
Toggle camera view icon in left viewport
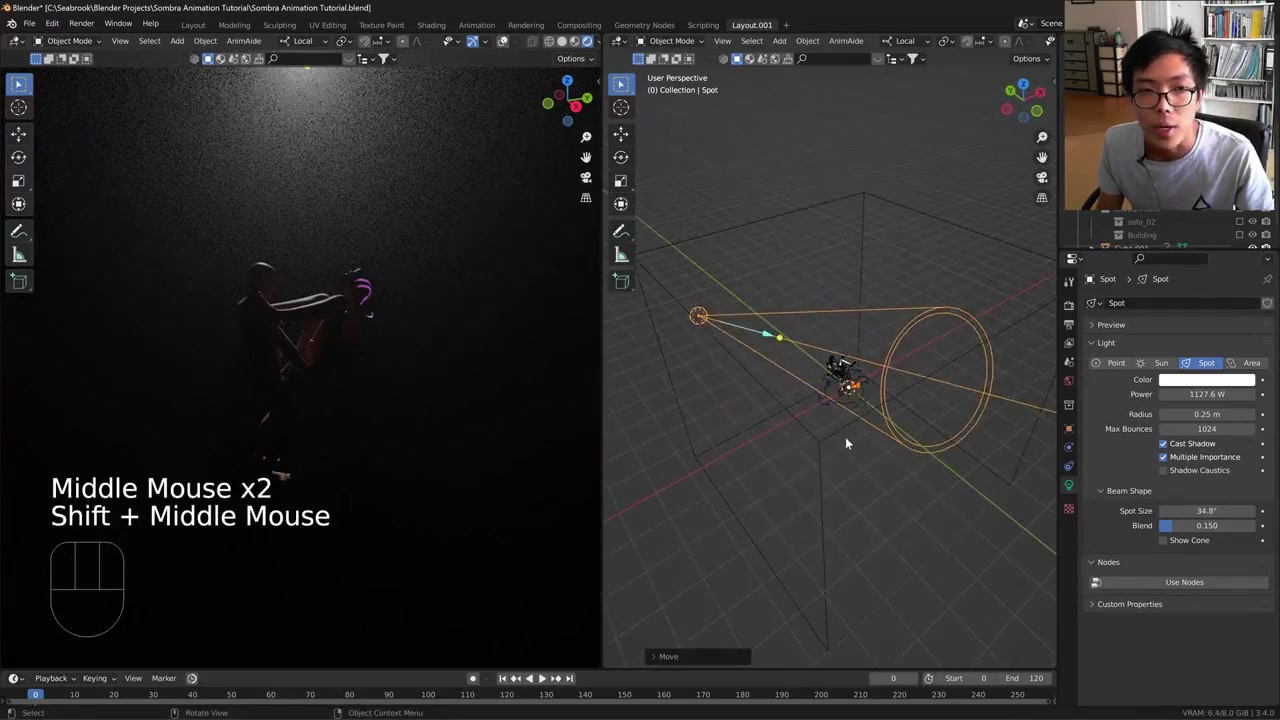[586, 177]
